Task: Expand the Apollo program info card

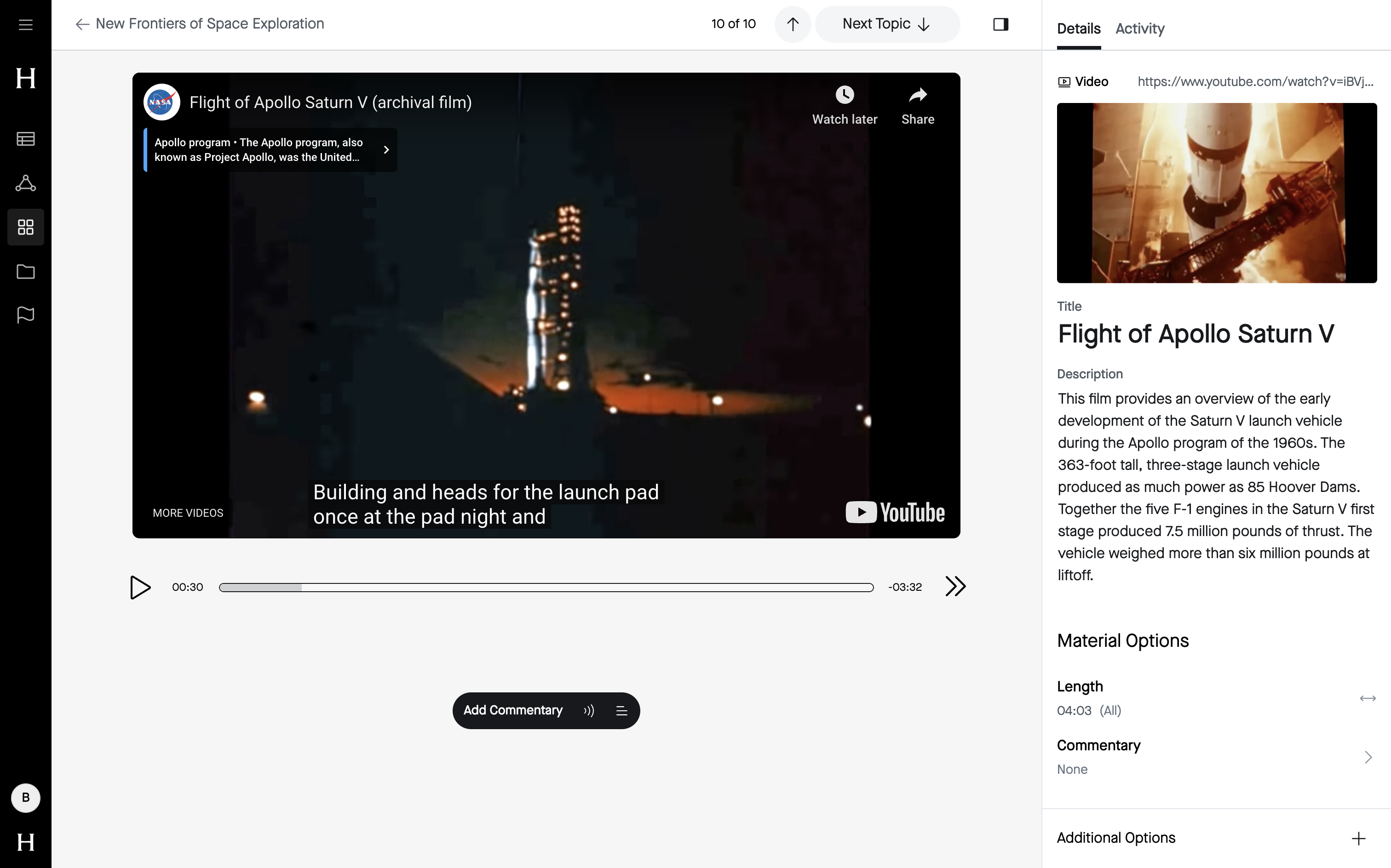Action: (x=270, y=150)
